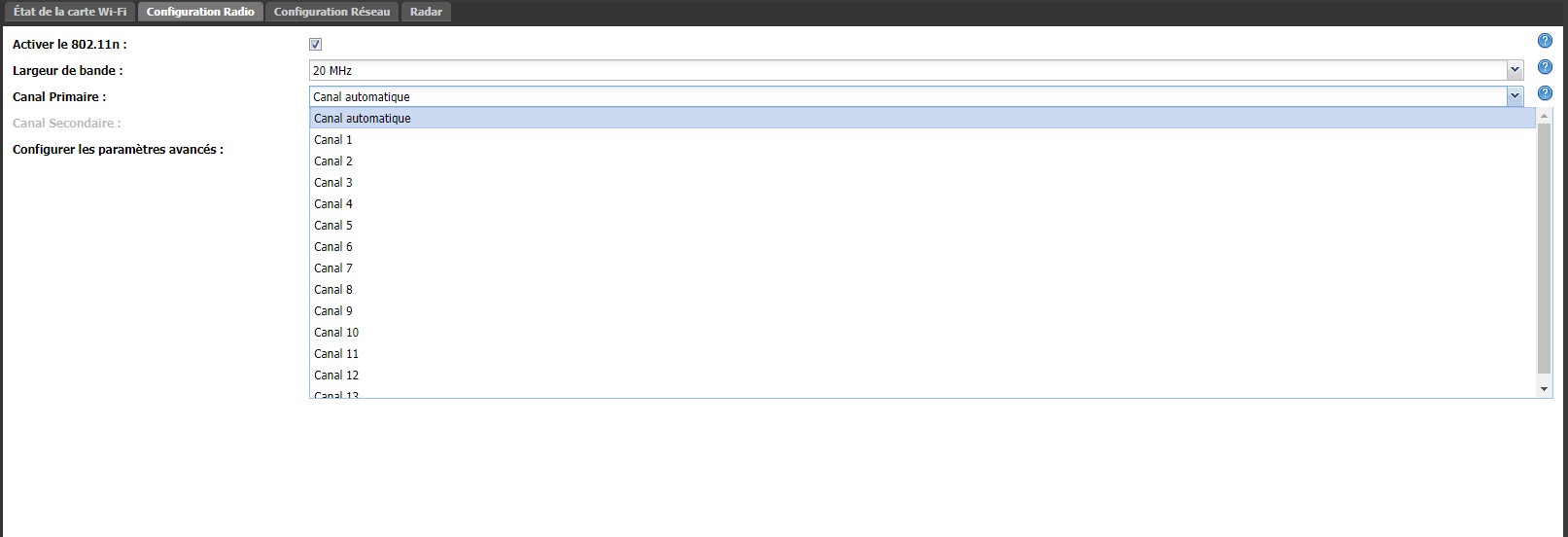Open help icon for Canal Primaire
1568x537 pixels.
point(1545,93)
